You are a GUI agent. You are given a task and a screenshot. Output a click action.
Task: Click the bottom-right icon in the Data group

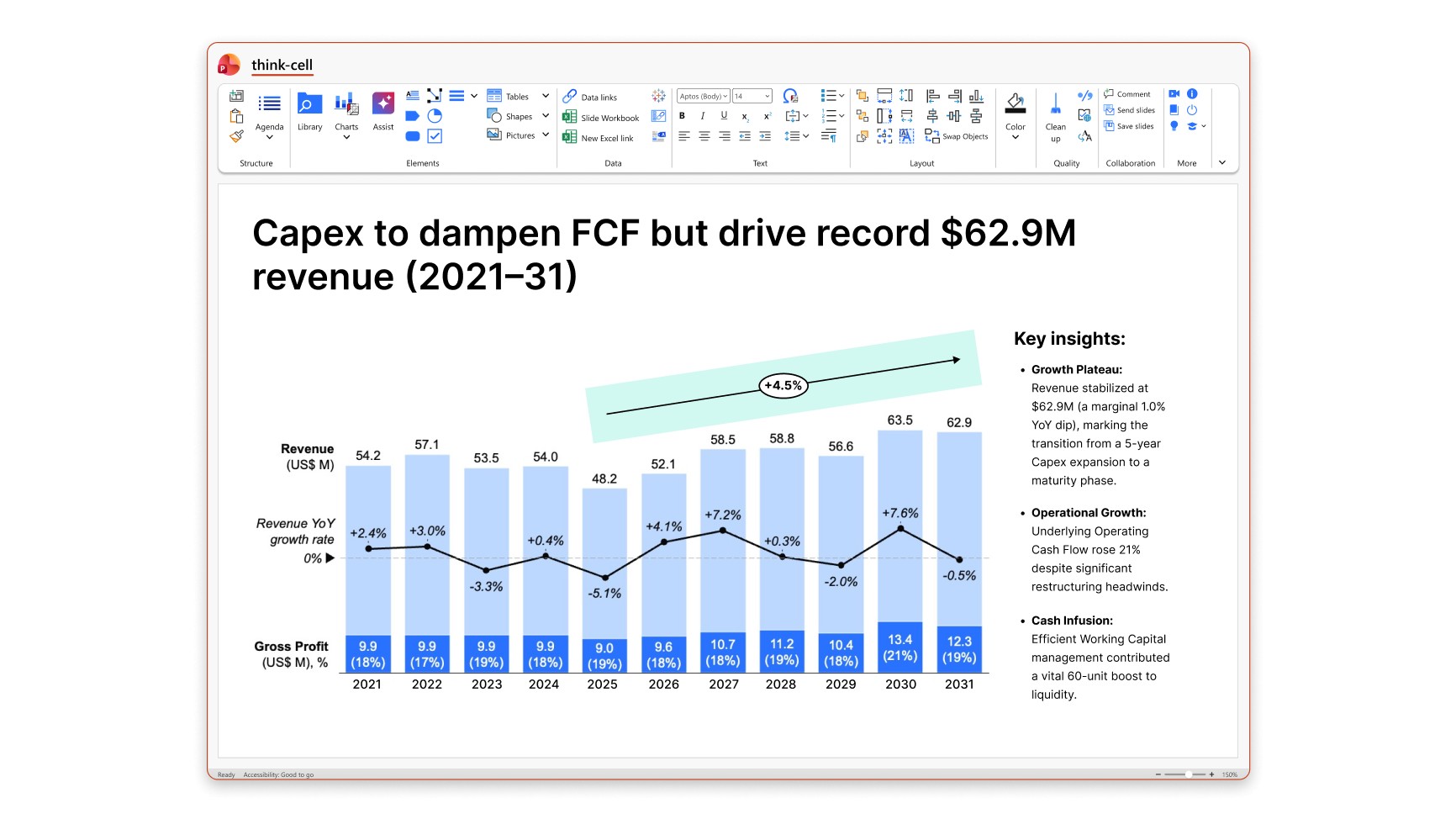pyautogui.click(x=659, y=136)
